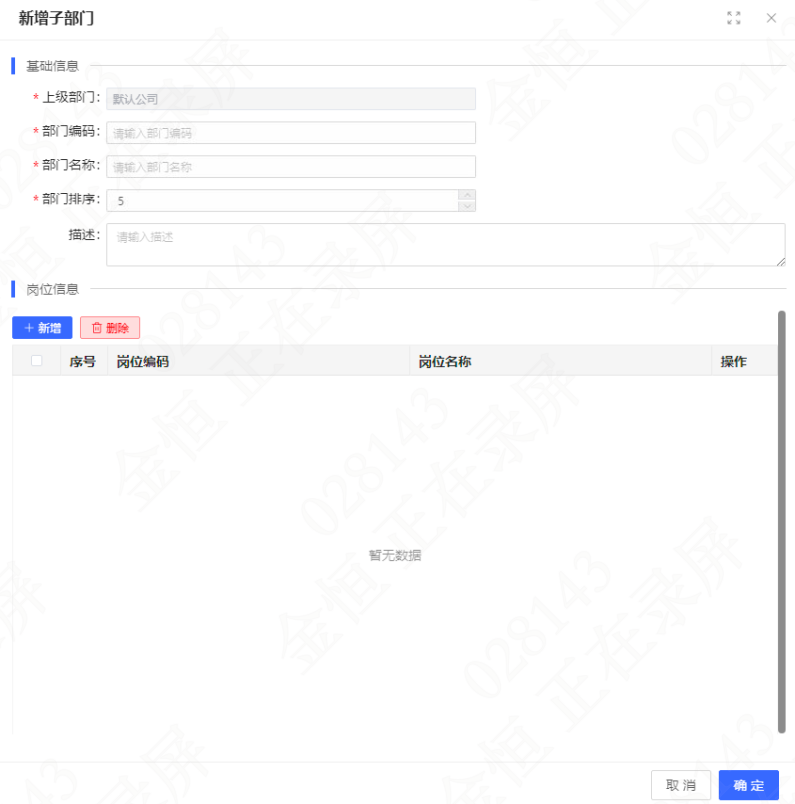
Task: Grab the 描述 textarea resize handle
Action: [781, 262]
